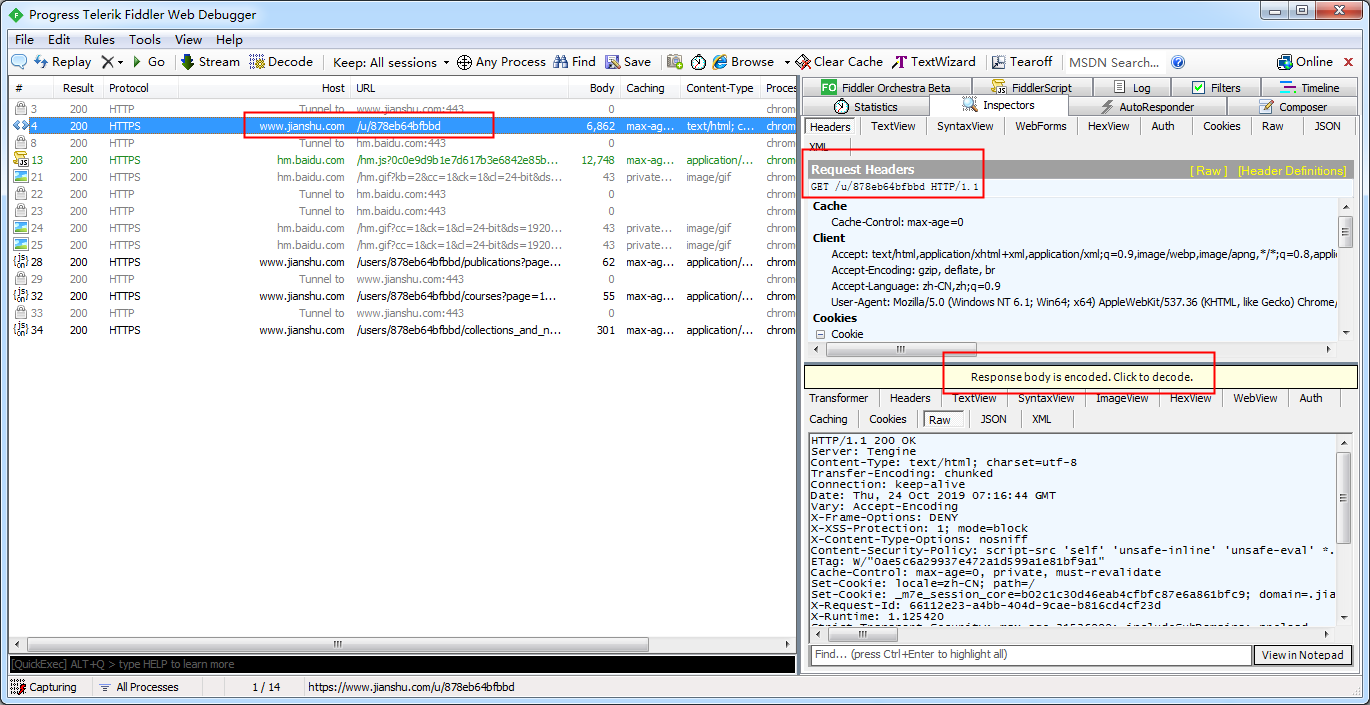This screenshot has height=705, width=1370.
Task: Click into the MSDN Search field
Action: tap(1113, 62)
